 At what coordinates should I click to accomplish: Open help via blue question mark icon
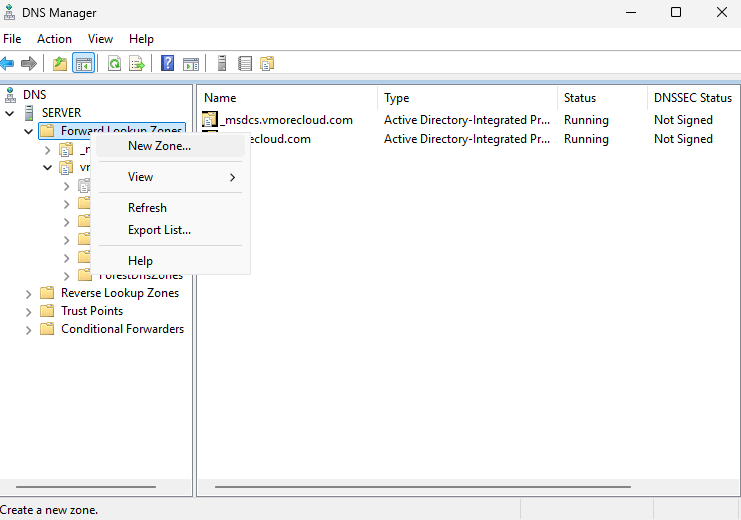coord(167,63)
